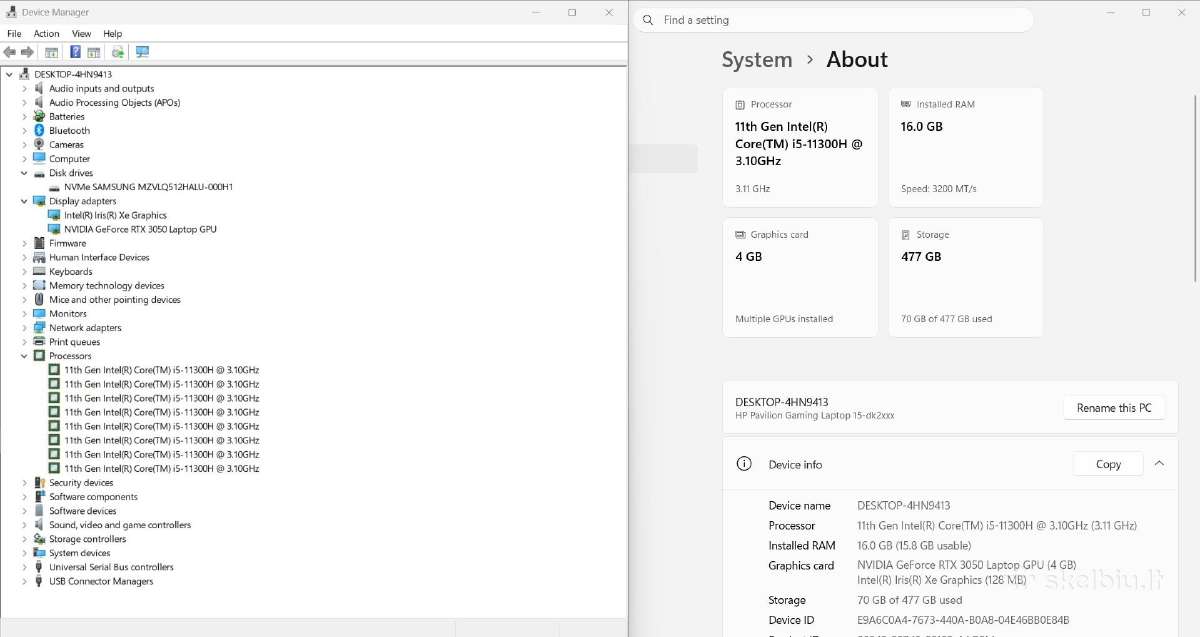Expand Audio inputs and outputs

click(x=25, y=89)
